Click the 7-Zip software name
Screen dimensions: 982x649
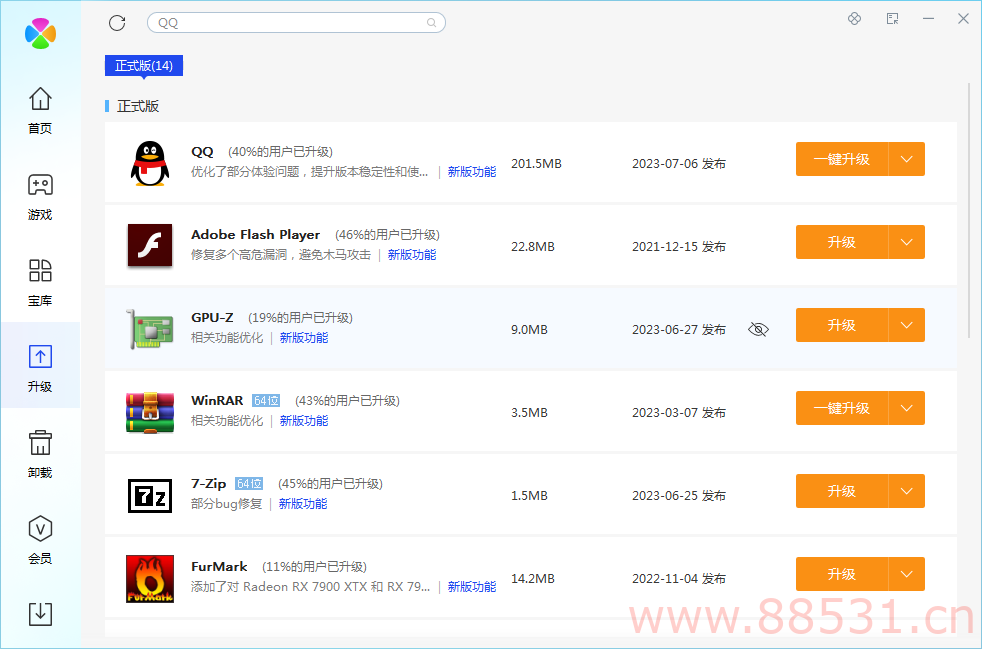(209, 484)
